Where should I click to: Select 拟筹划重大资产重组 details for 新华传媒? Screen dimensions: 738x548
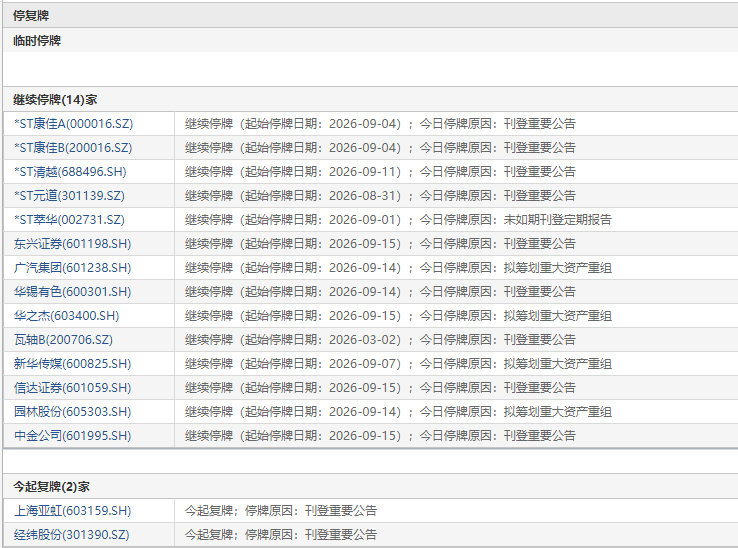point(398,364)
